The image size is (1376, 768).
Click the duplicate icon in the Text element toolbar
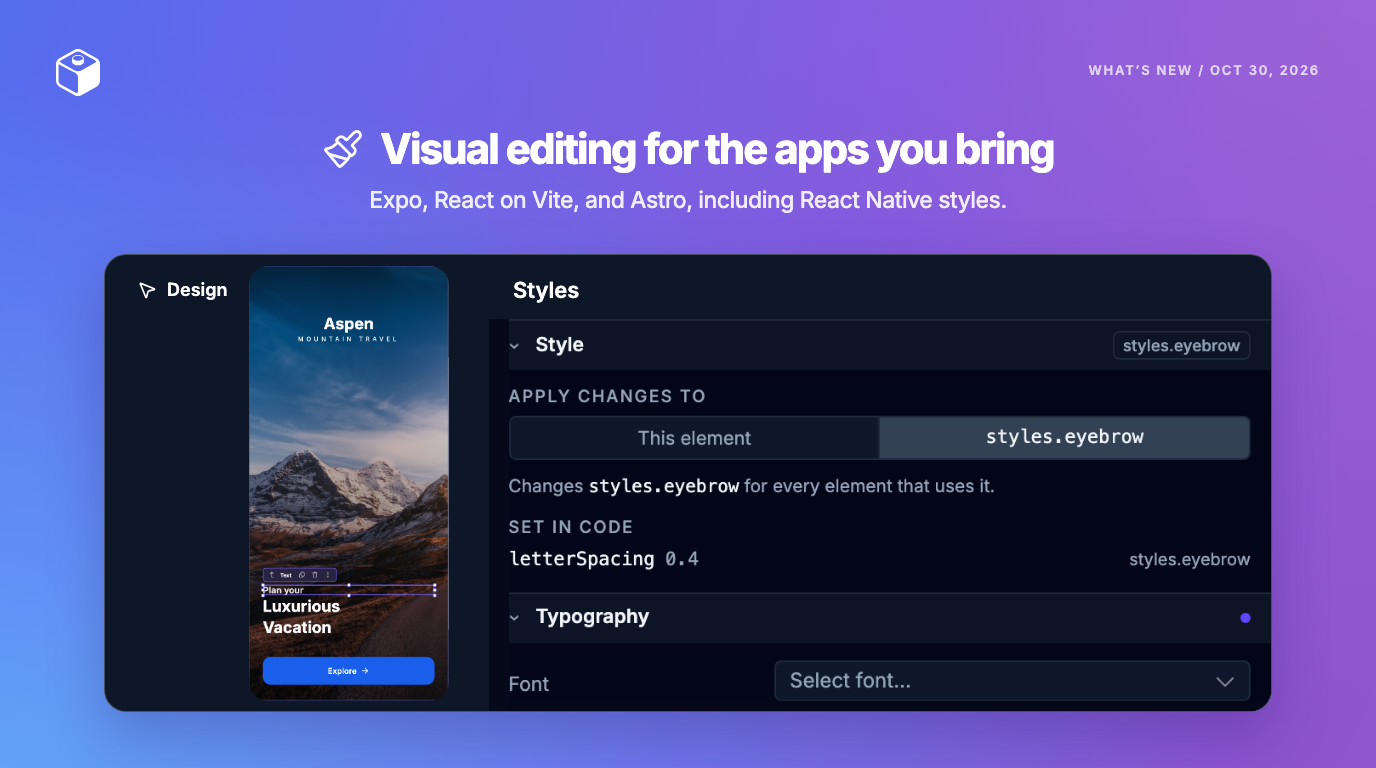tap(302, 575)
